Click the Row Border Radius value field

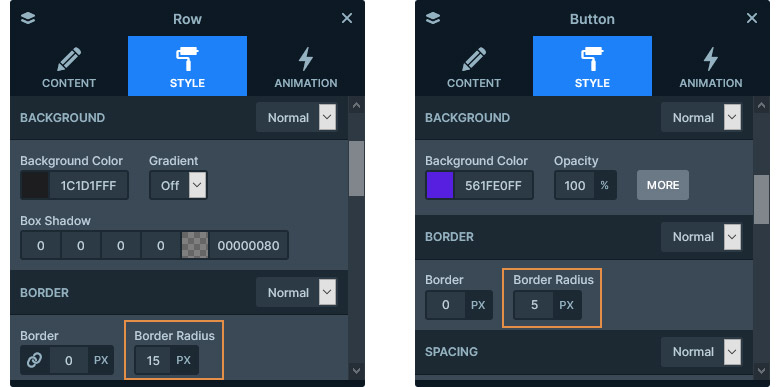(x=153, y=360)
